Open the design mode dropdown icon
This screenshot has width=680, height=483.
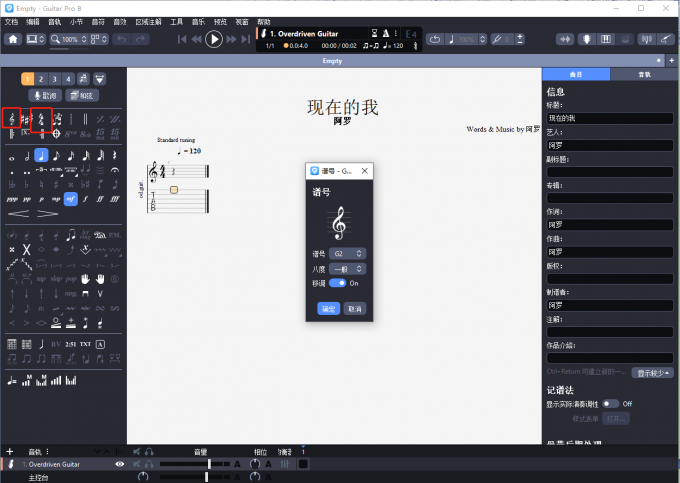pos(99,79)
